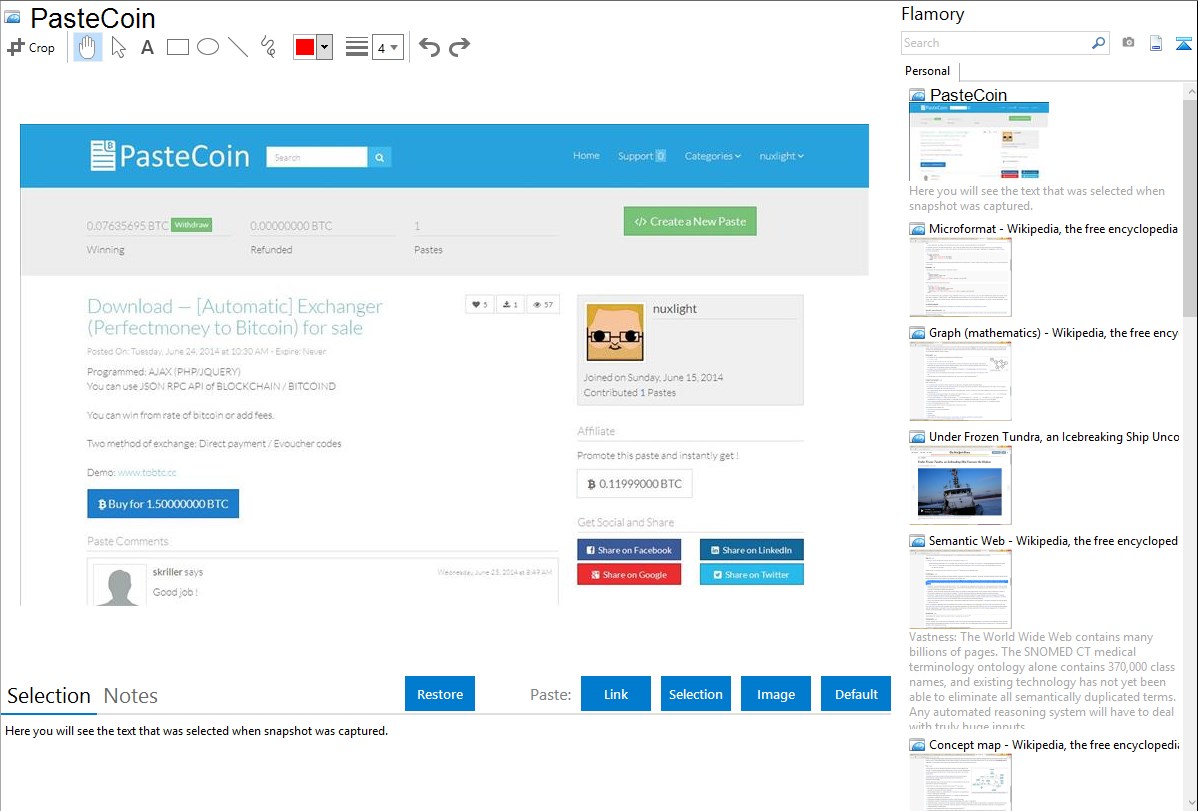Expand the nuxlight user dropdown
This screenshot has height=811, width=1198.
[781, 155]
